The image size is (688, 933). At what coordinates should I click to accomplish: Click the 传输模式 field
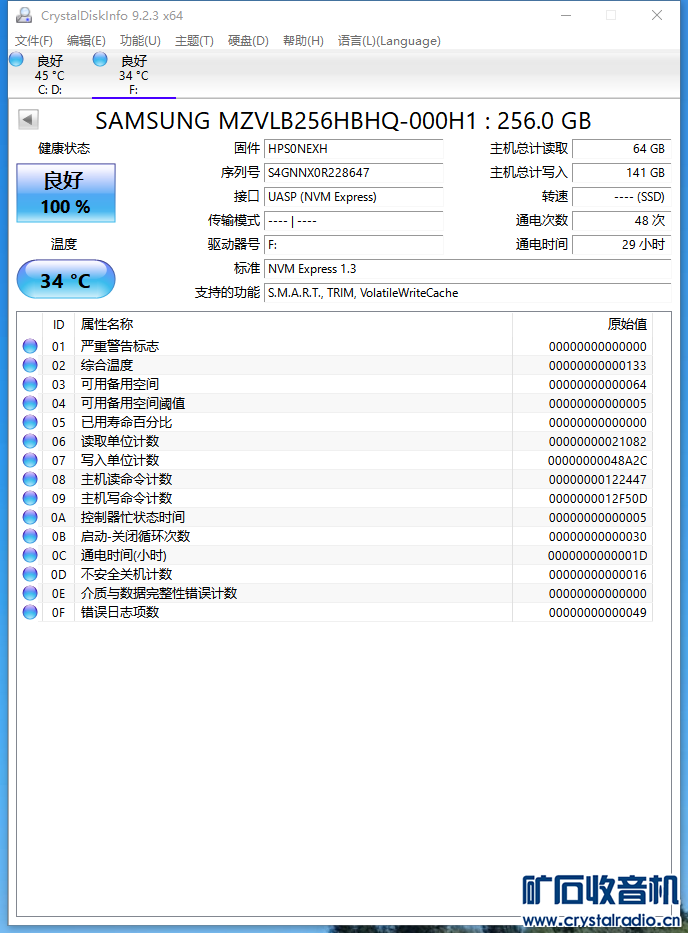pyautogui.click(x=354, y=221)
